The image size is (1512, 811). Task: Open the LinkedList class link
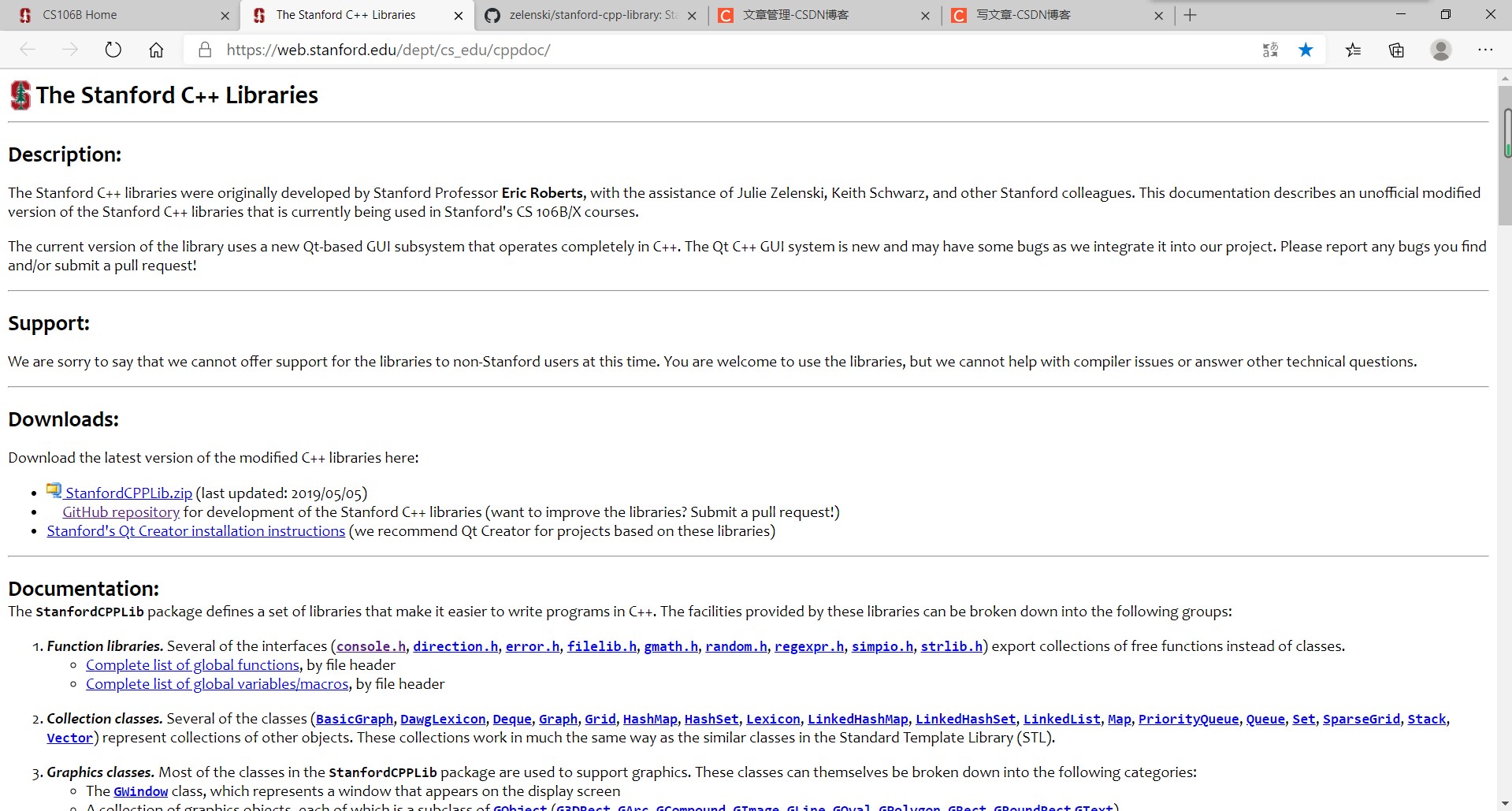pyautogui.click(x=1062, y=719)
